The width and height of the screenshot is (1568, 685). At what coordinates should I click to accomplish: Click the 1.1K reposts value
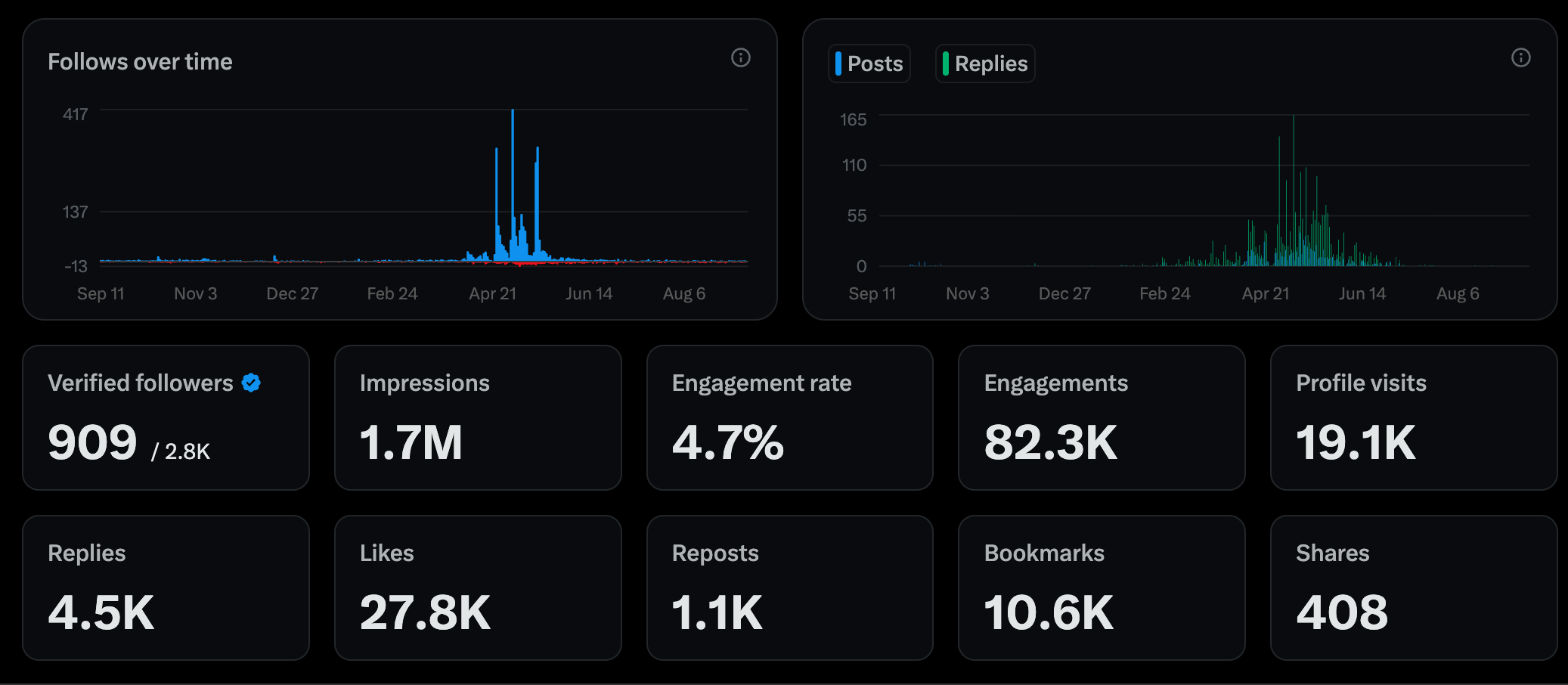coord(717,613)
